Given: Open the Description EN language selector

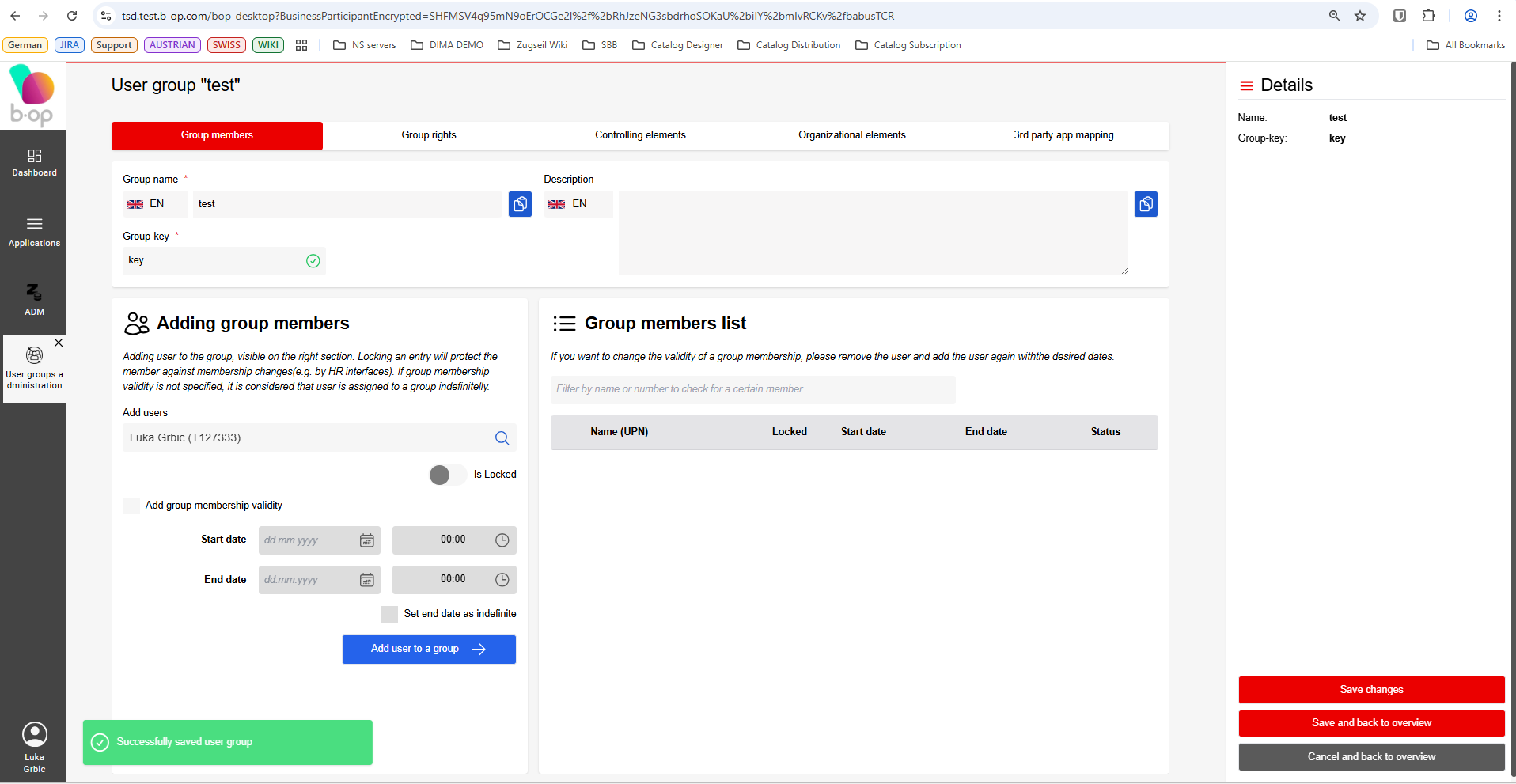Looking at the screenshot, I should tap(578, 204).
